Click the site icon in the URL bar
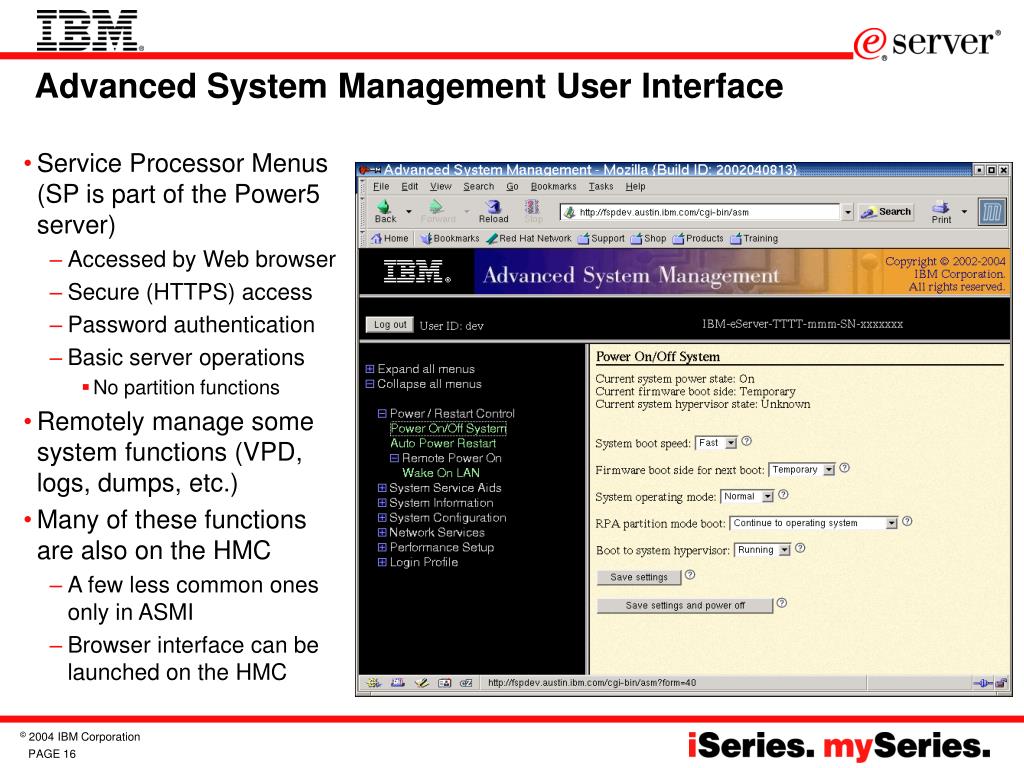This screenshot has height=768, width=1024. coord(569,212)
